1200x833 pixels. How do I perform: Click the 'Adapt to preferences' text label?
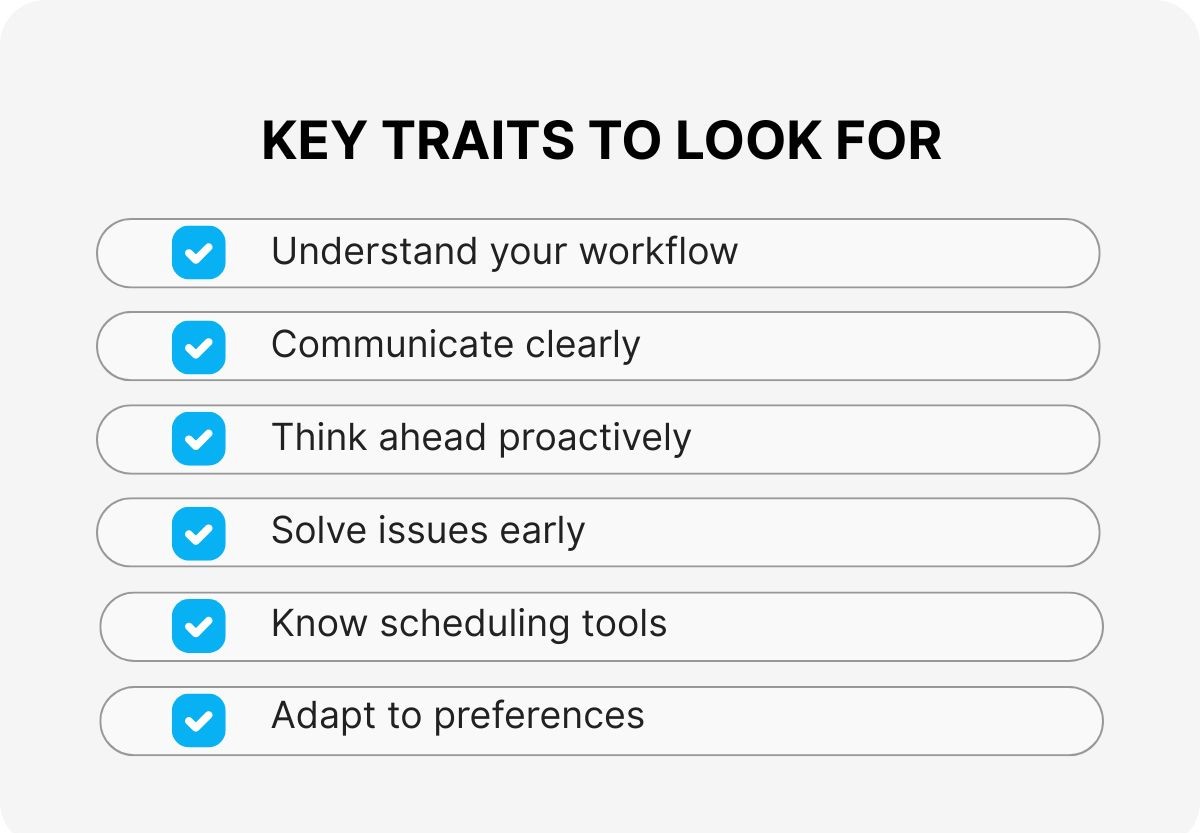point(457,716)
